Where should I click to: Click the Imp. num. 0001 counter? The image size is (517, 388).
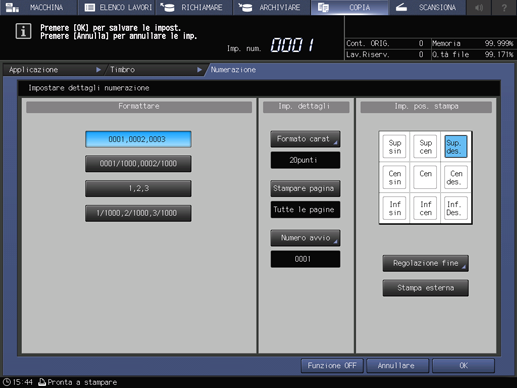click(271, 45)
